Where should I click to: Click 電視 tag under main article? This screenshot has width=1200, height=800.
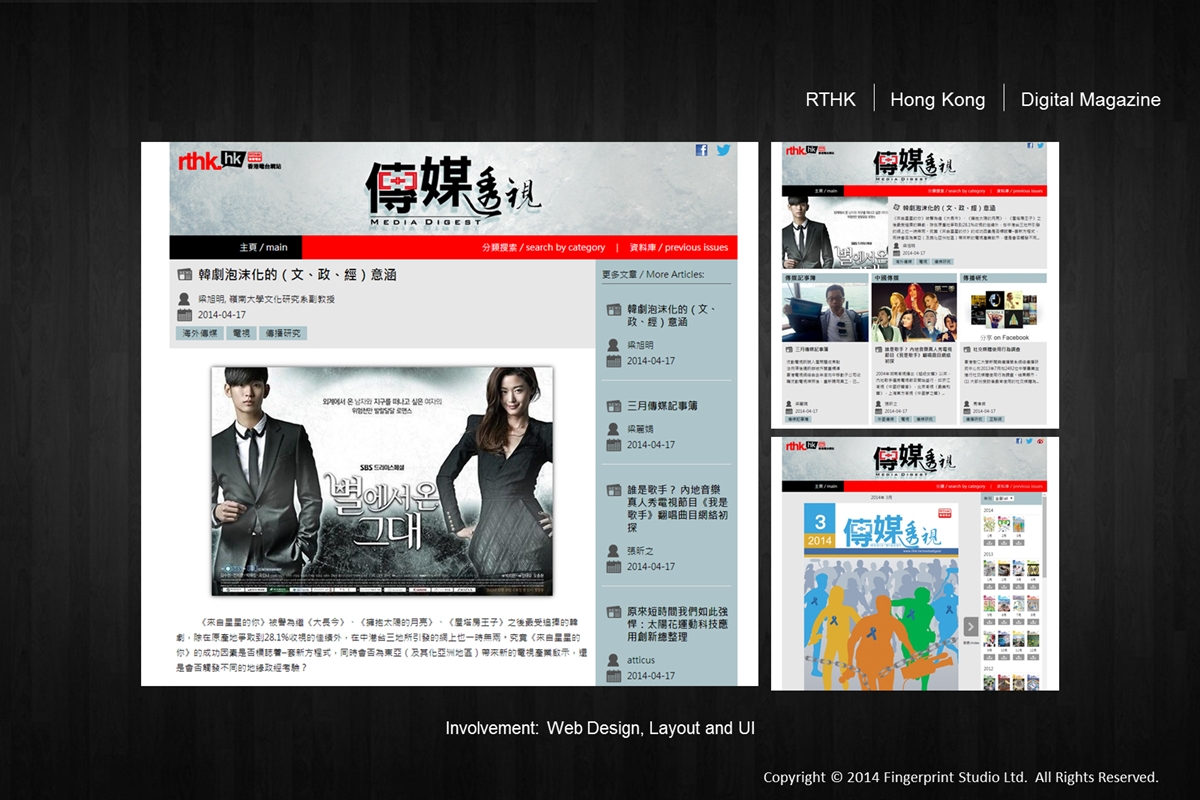(242, 333)
